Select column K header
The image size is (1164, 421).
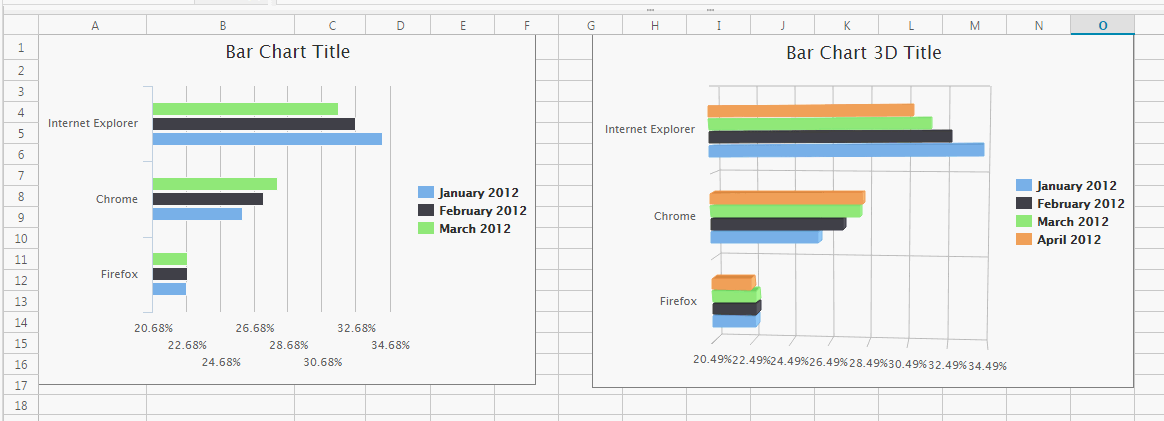pos(846,25)
